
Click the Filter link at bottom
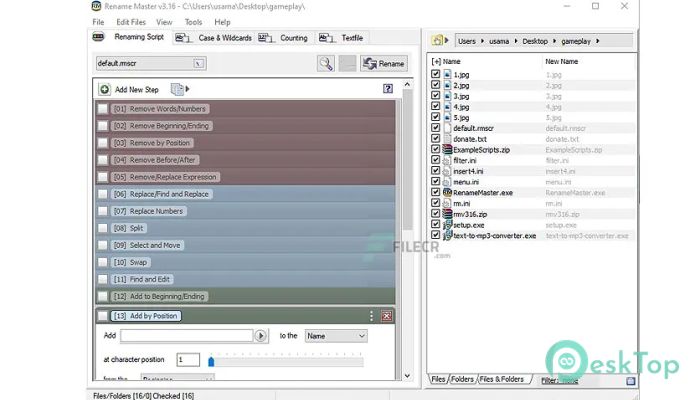tap(560, 381)
